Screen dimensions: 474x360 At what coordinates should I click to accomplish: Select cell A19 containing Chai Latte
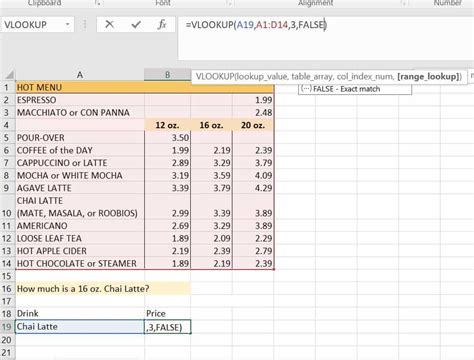(80, 327)
